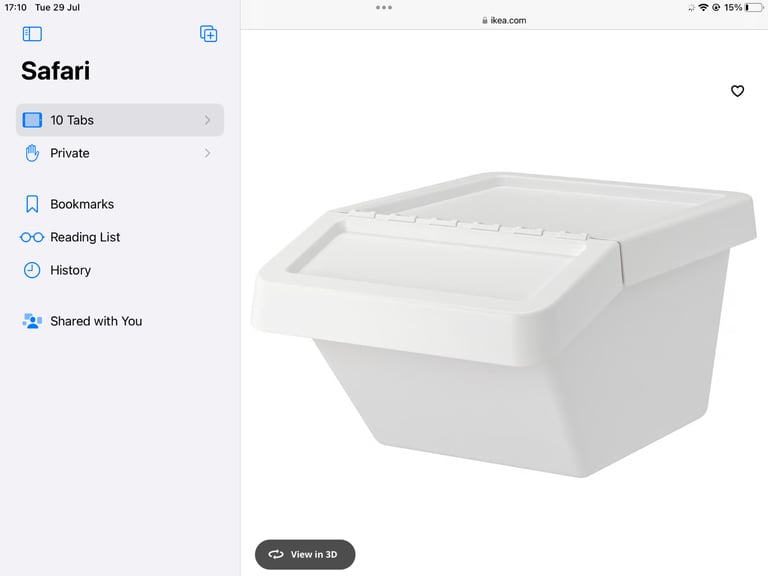Select the 10 Tabs group
The width and height of the screenshot is (768, 576).
pyautogui.click(x=120, y=120)
